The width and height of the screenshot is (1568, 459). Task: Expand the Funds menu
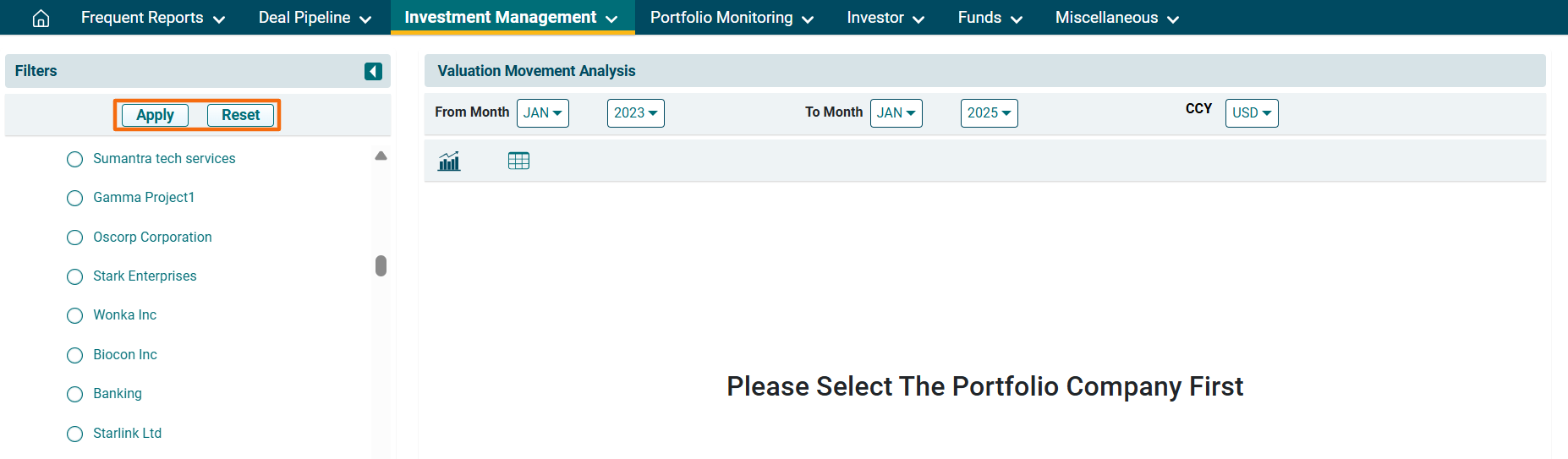(990, 18)
